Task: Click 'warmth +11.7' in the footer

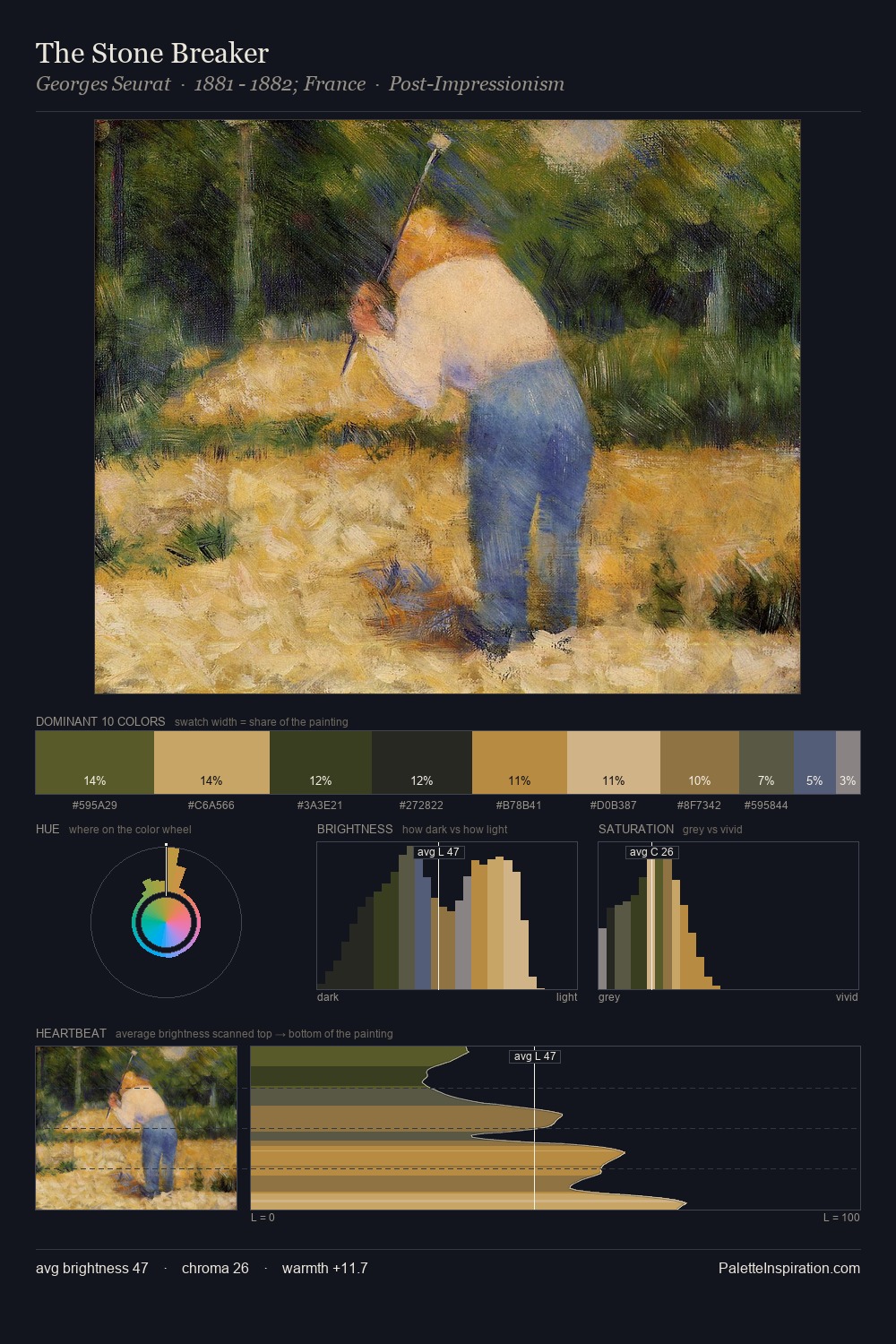Action: (x=325, y=1268)
